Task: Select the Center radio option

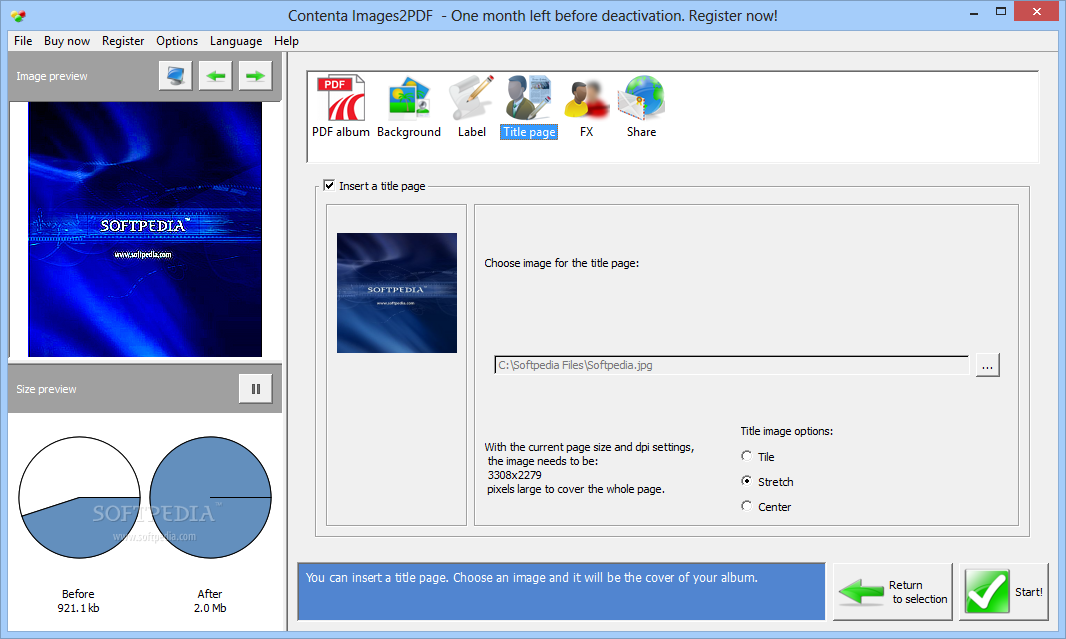Action: click(746, 506)
